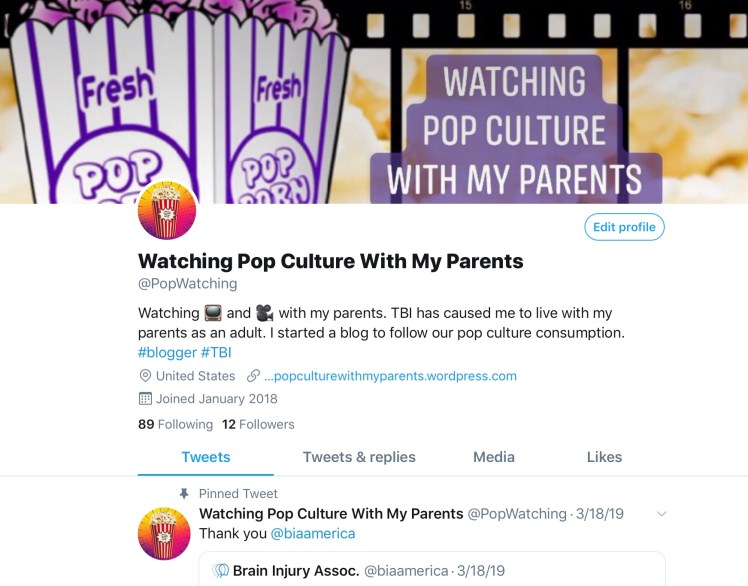The width and height of the screenshot is (748, 586).
Task: Open the #blogger hashtag link
Action: click(167, 353)
